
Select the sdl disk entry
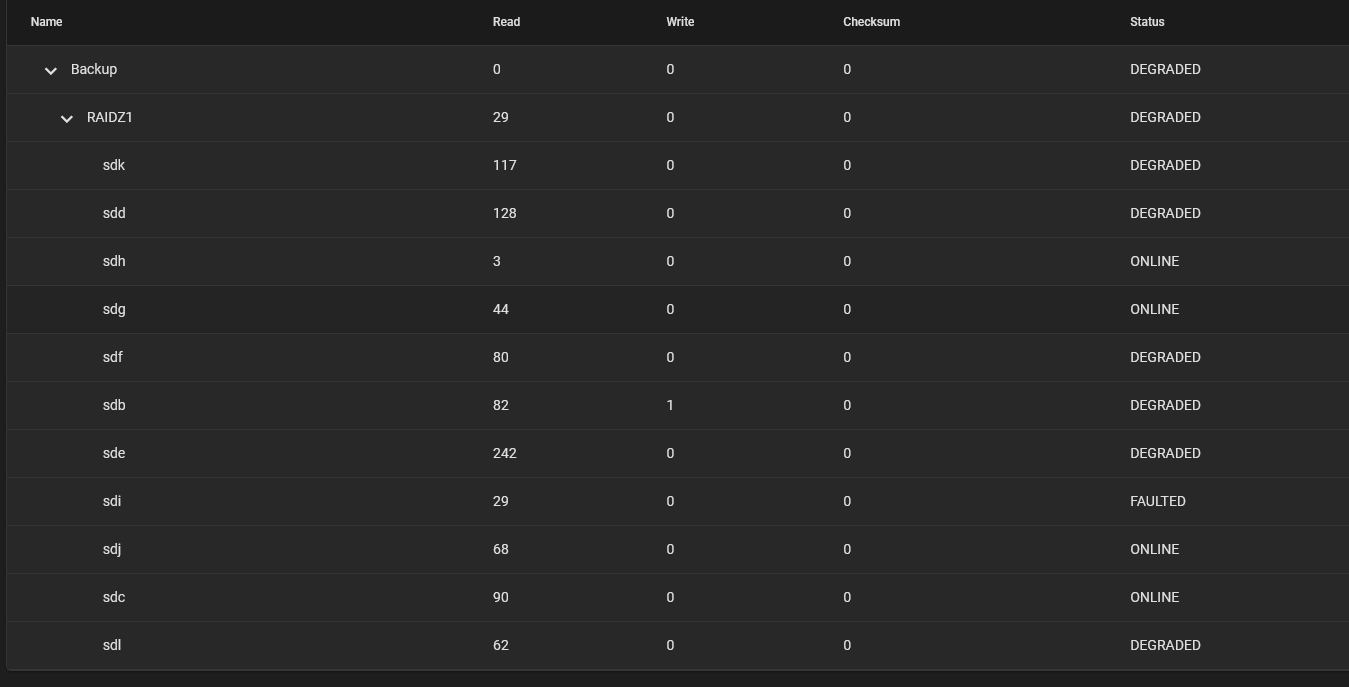pos(678,646)
